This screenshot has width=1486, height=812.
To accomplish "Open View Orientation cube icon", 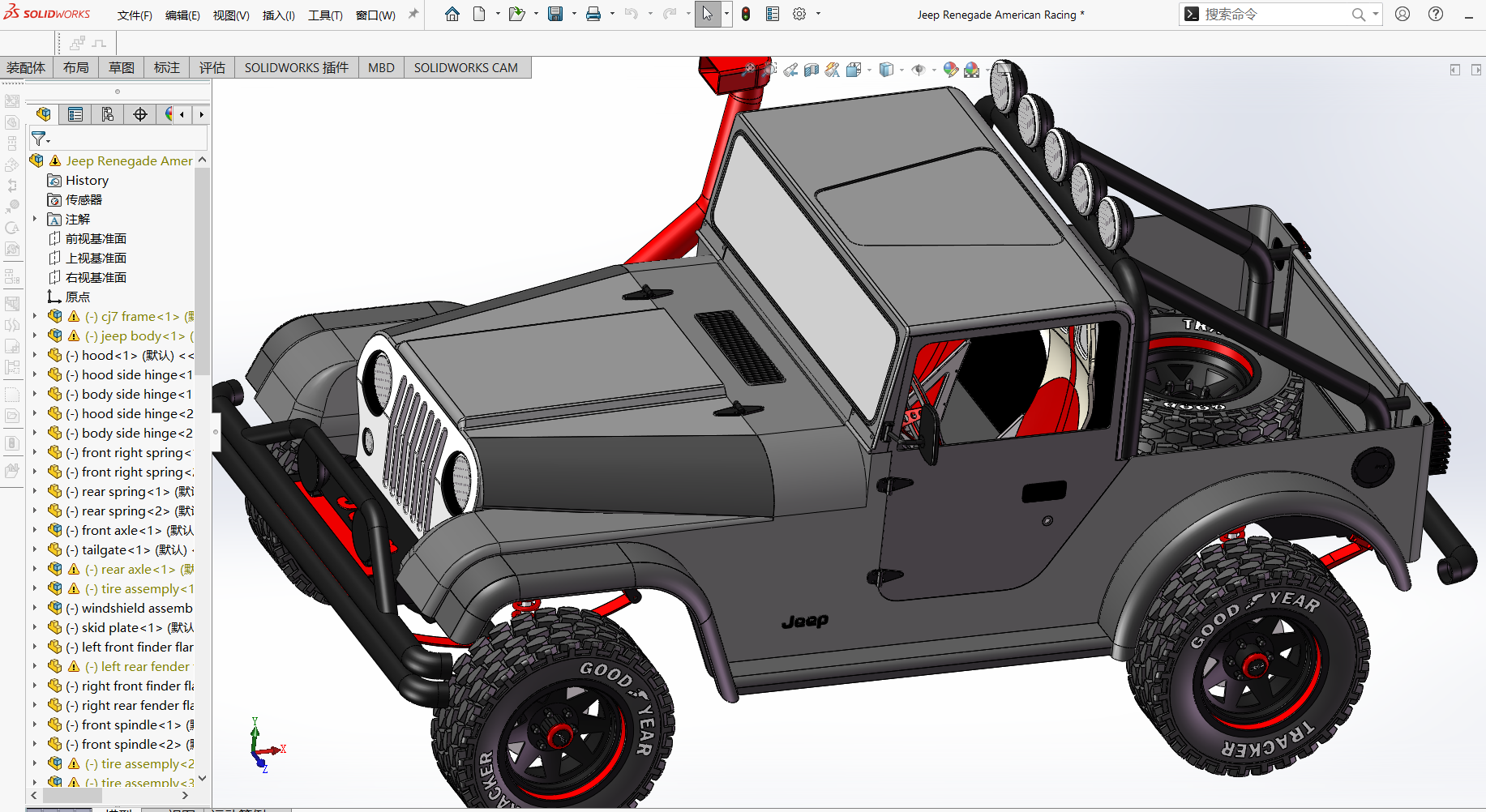I will (854, 70).
